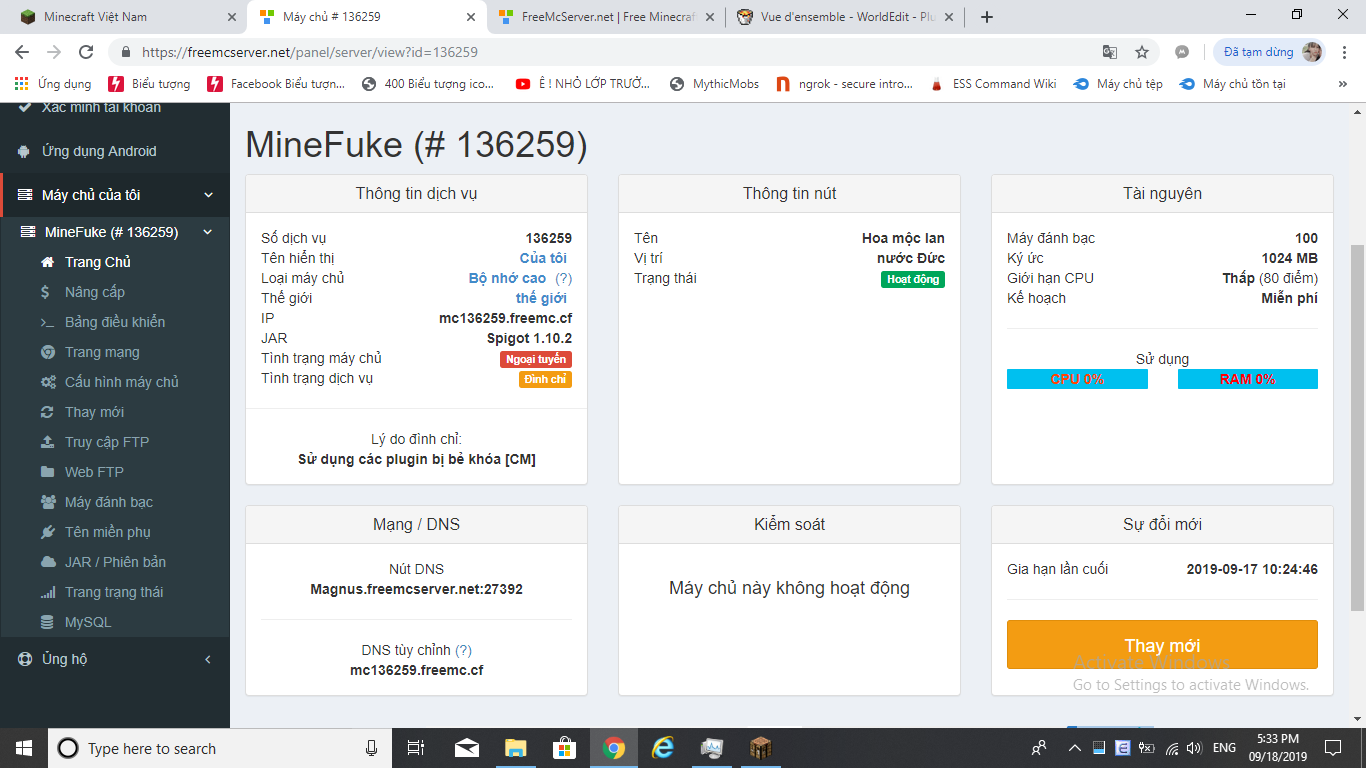Viewport: 1366px width, 768px height.
Task: Reload the current page
Action: click(x=86, y=52)
